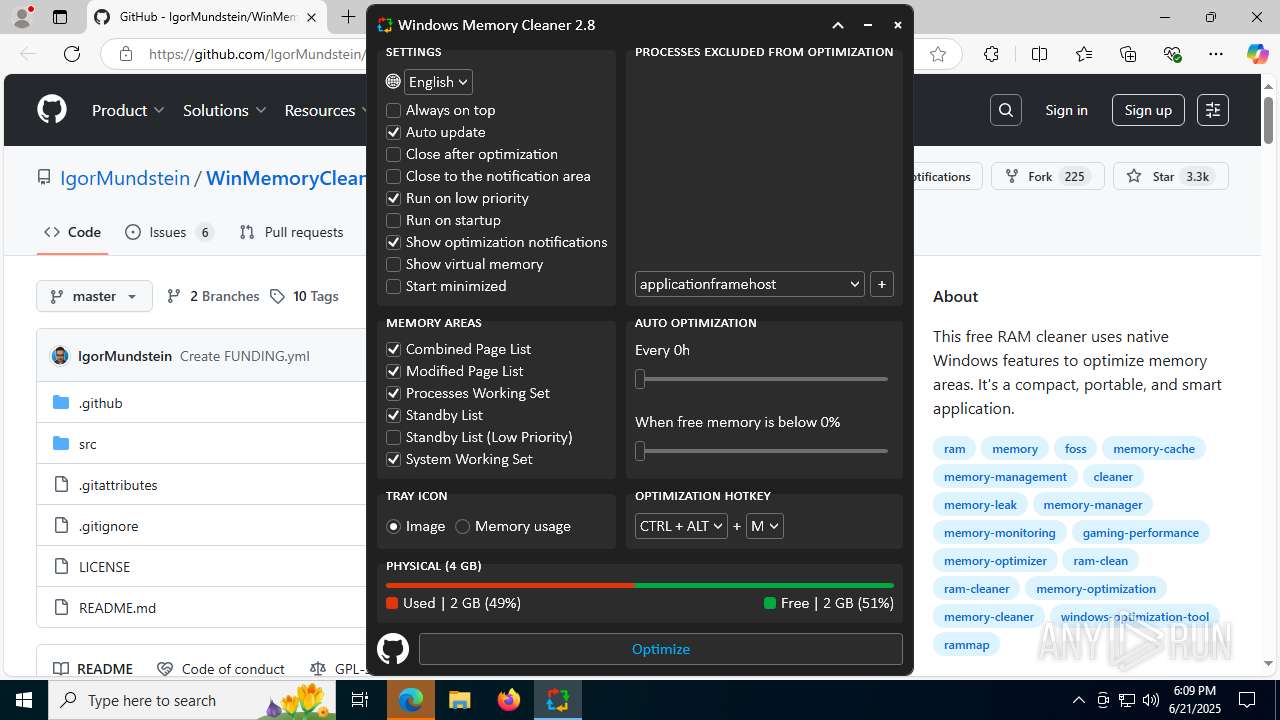
Task: Enable Close after optimization
Action: click(x=472, y=154)
